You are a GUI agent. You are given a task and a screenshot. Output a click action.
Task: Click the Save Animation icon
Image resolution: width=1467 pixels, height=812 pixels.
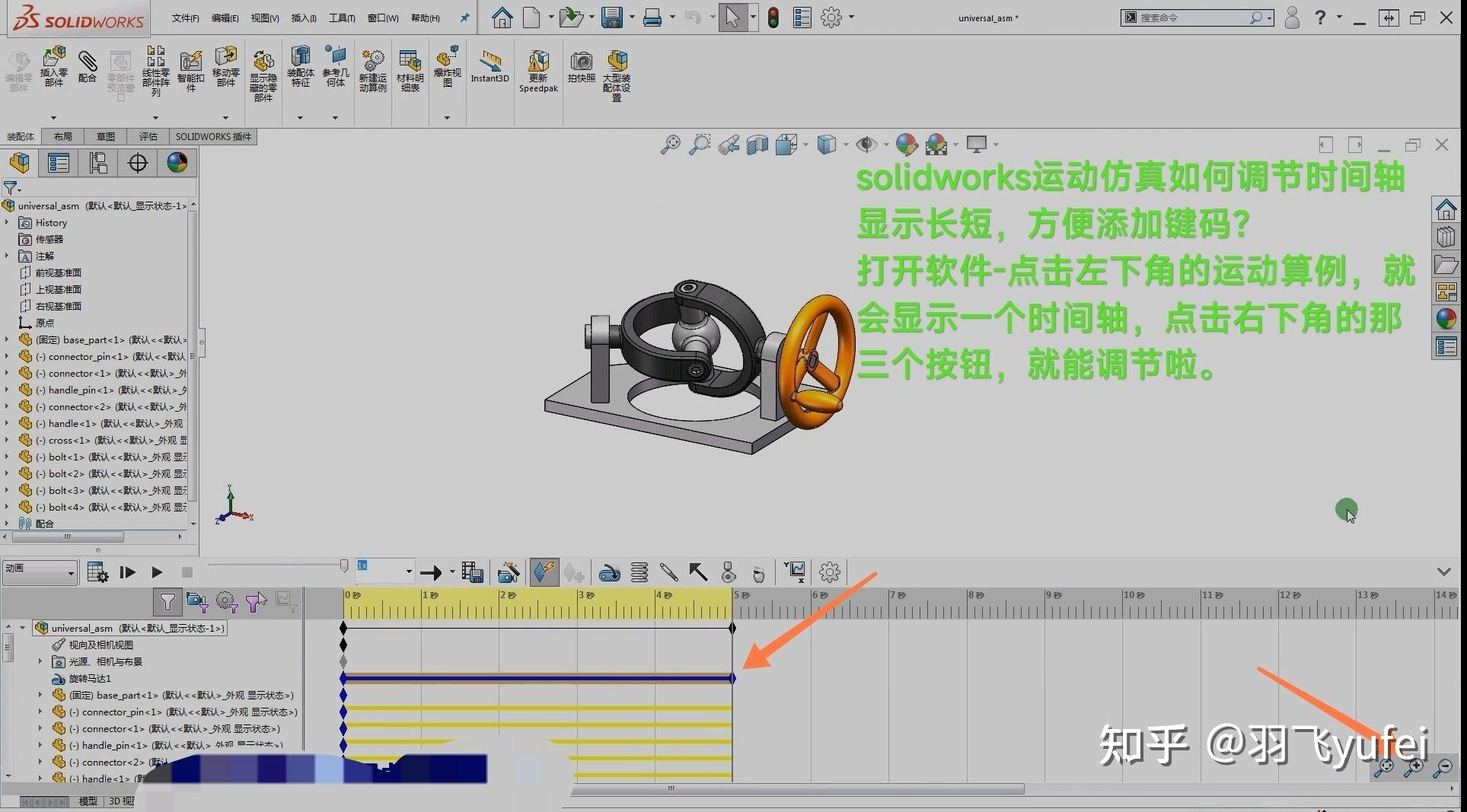click(x=473, y=572)
